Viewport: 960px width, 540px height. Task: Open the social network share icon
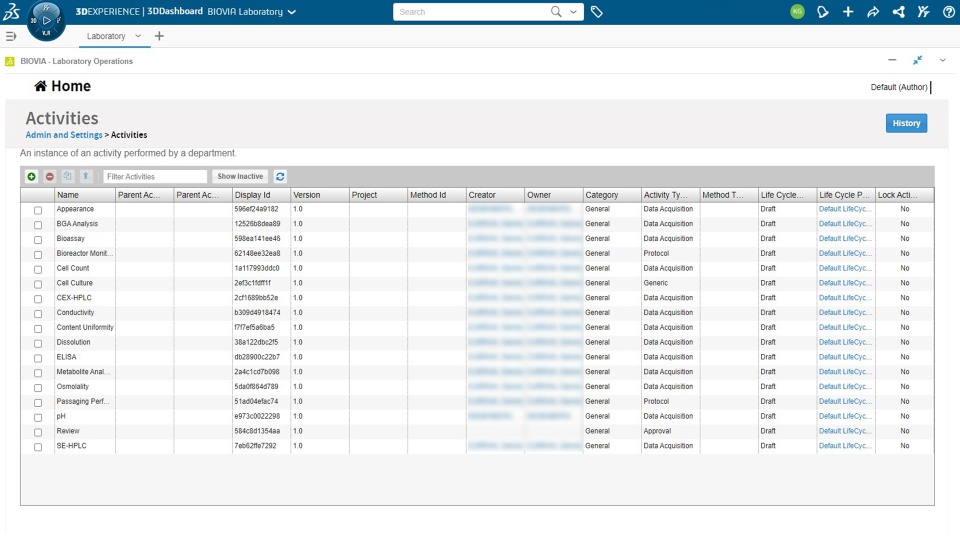(x=899, y=12)
